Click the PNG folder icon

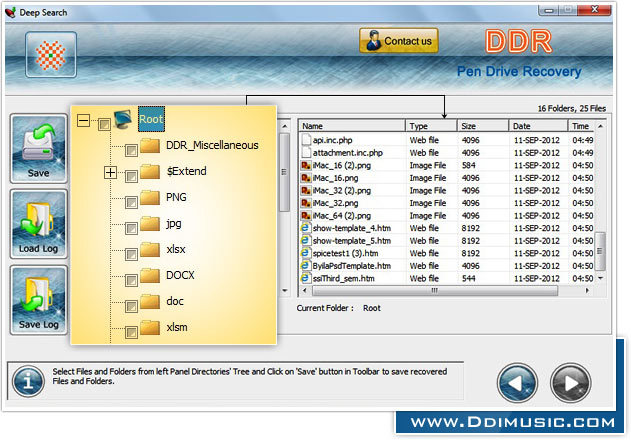click(150, 197)
